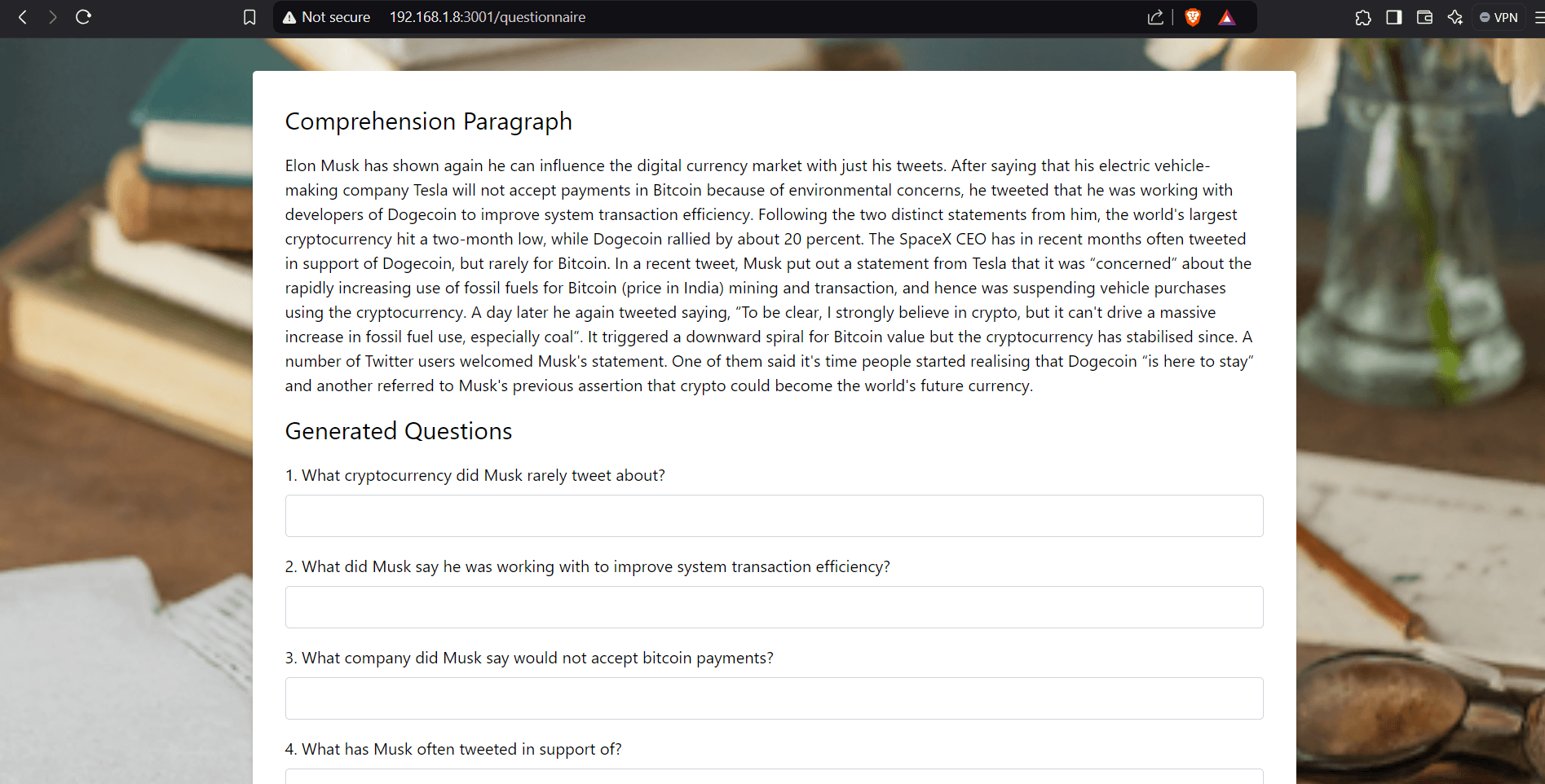Select the answer input under question 3
Viewport: 1545px width, 784px height.
click(x=774, y=698)
